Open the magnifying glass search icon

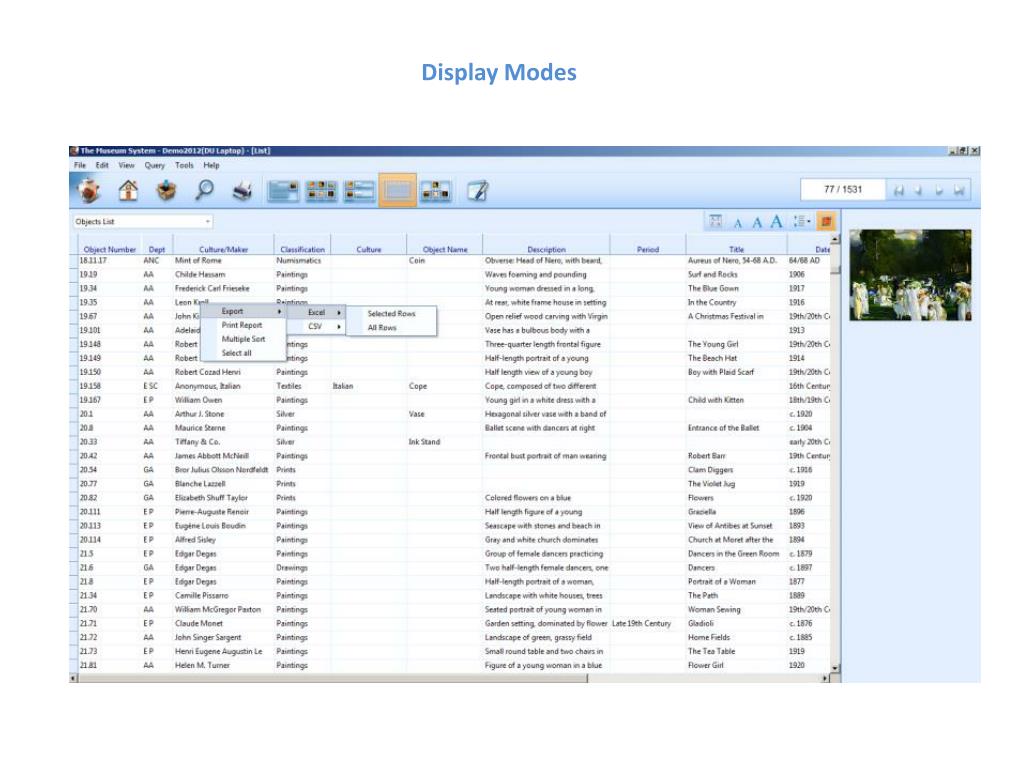(204, 190)
